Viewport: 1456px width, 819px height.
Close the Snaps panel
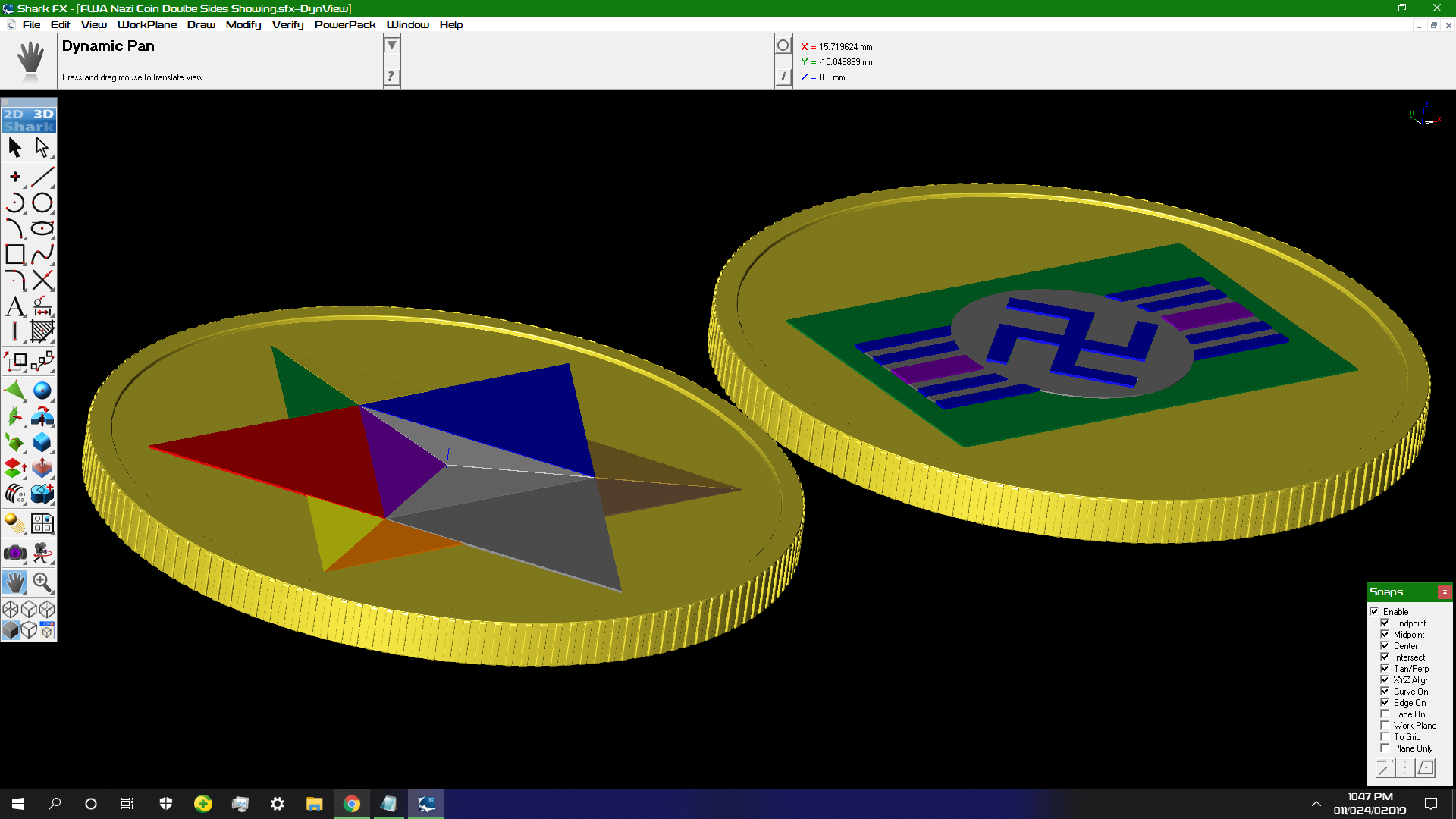(1445, 591)
